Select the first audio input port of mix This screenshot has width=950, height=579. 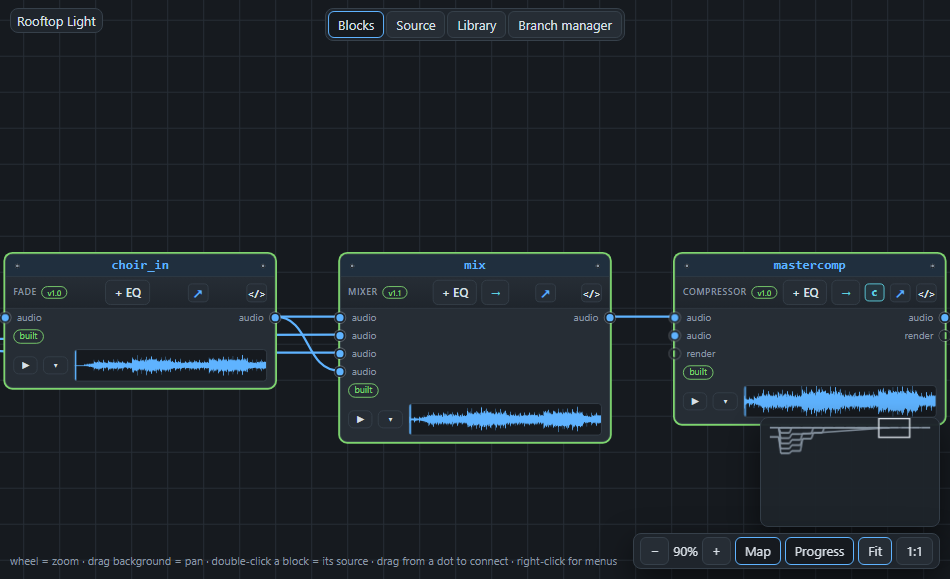tap(340, 317)
